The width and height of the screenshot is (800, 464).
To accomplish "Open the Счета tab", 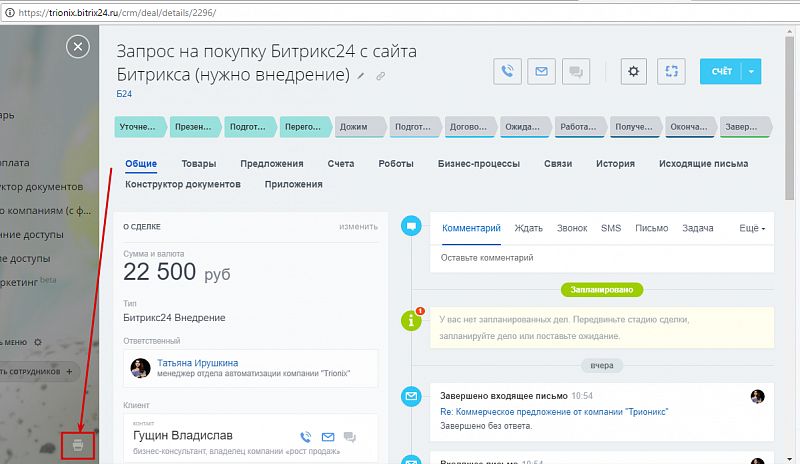I will (341, 164).
